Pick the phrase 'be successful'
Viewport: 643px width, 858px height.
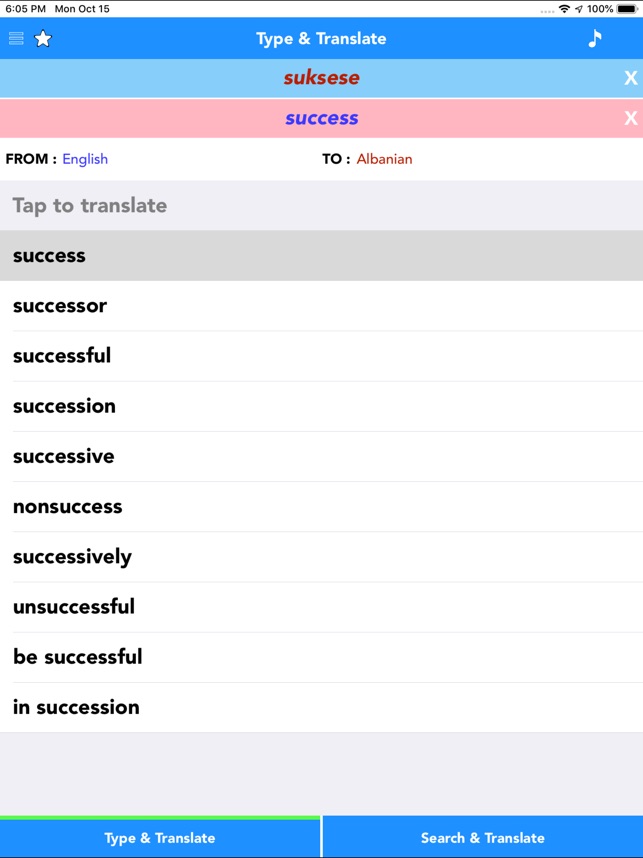tap(321, 657)
